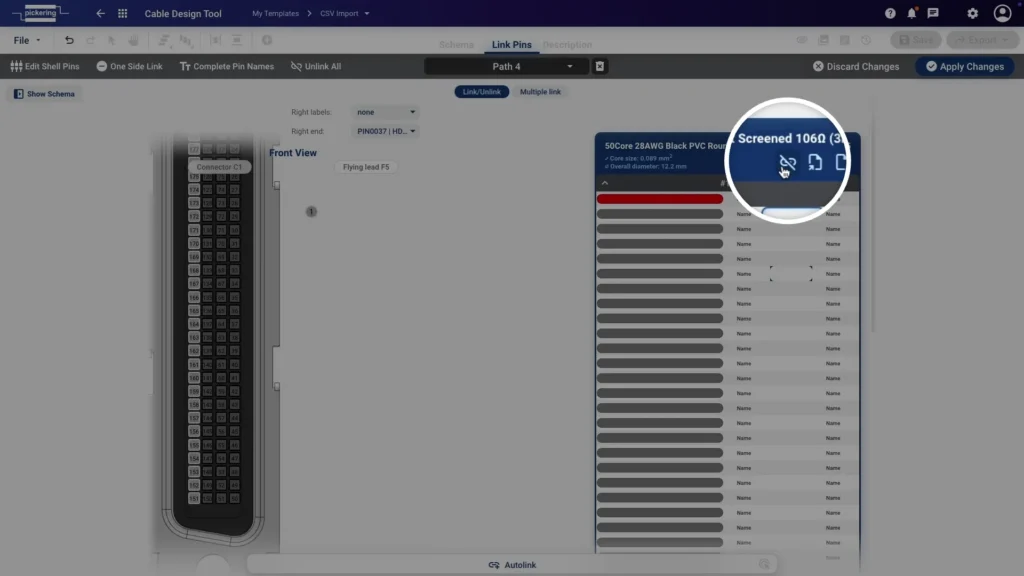Click the Save button
The width and height of the screenshot is (1024, 576).
point(916,40)
